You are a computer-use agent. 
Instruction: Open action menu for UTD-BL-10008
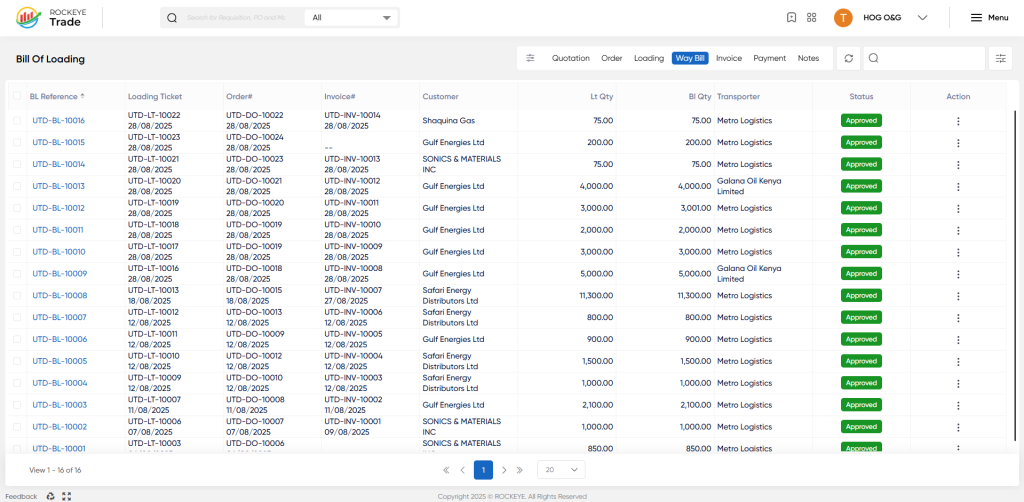click(x=958, y=296)
